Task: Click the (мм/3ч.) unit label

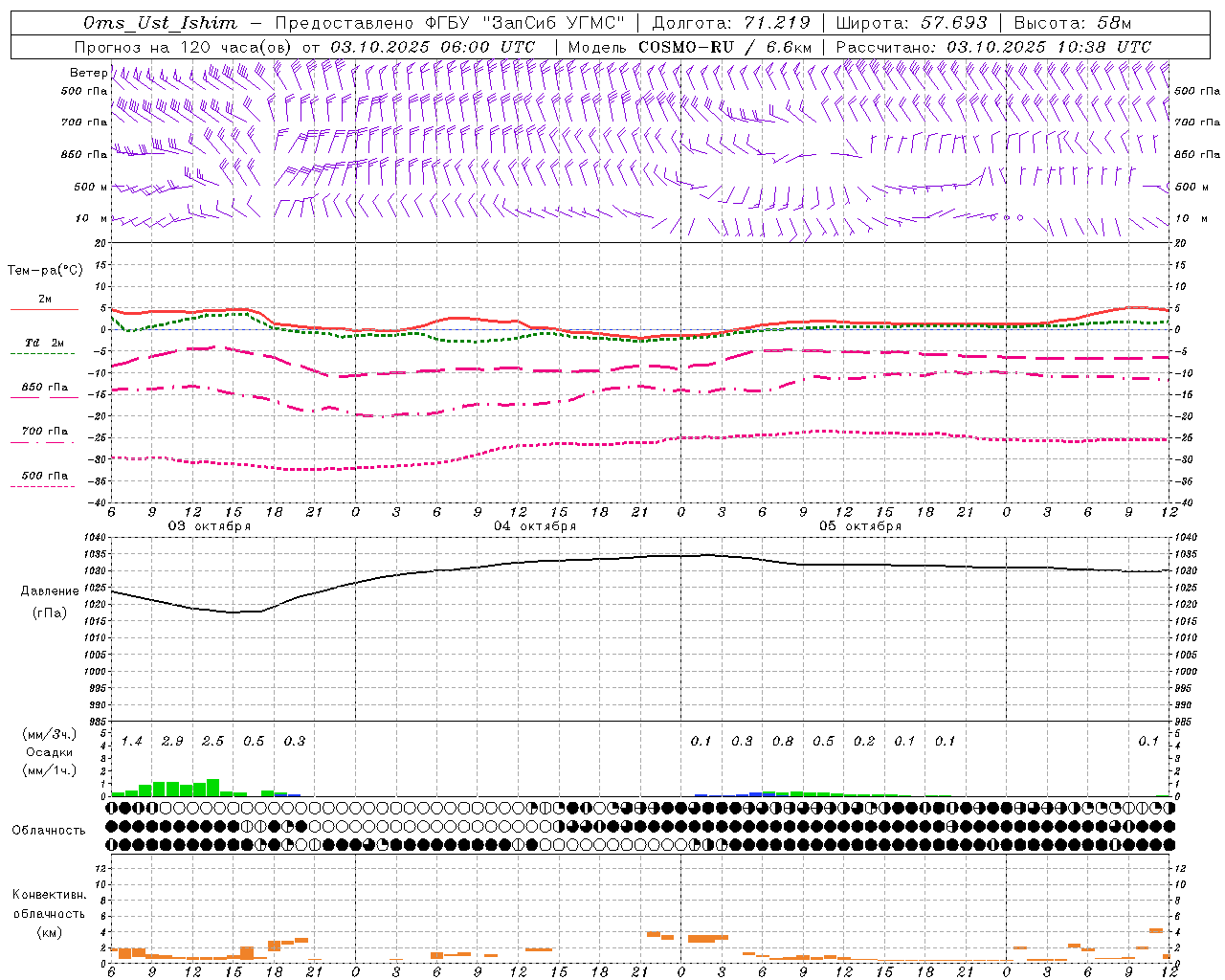Action: 49,734
